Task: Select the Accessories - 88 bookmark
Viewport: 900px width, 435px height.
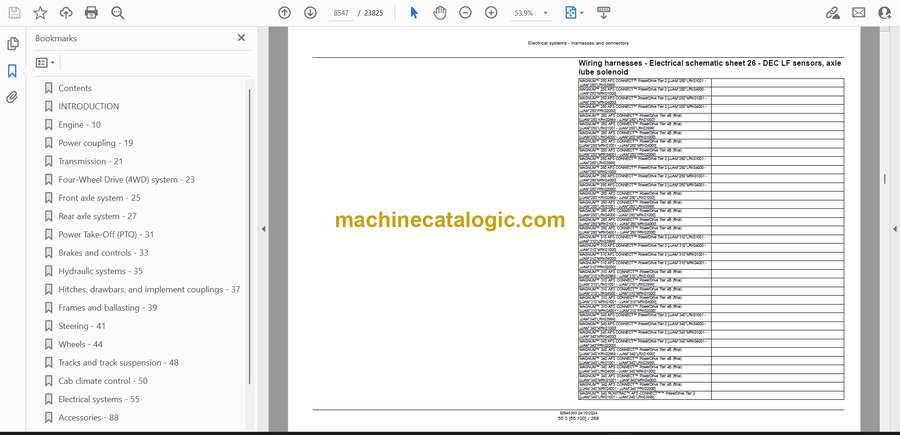Action: point(89,417)
